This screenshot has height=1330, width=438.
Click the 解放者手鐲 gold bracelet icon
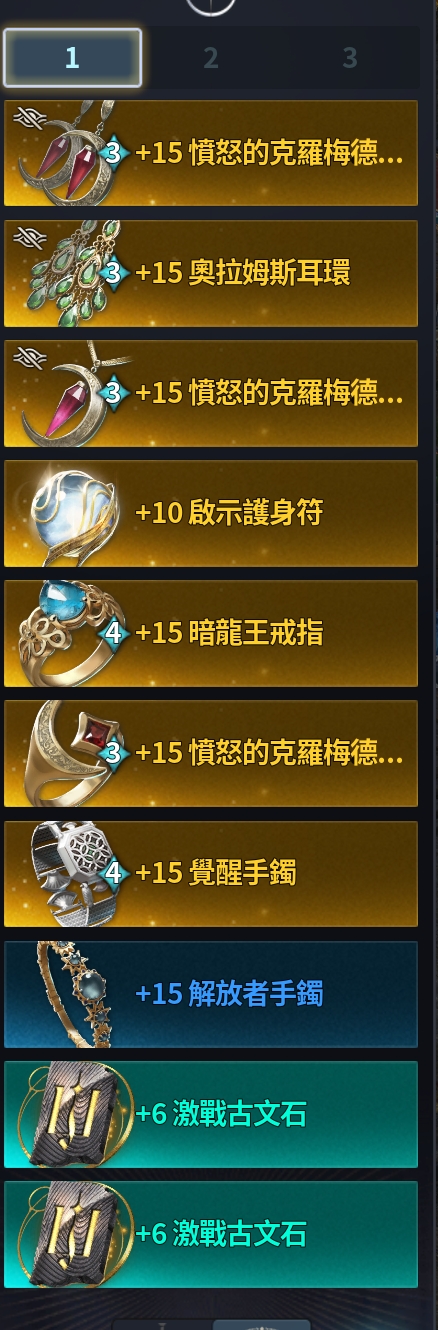point(70,993)
